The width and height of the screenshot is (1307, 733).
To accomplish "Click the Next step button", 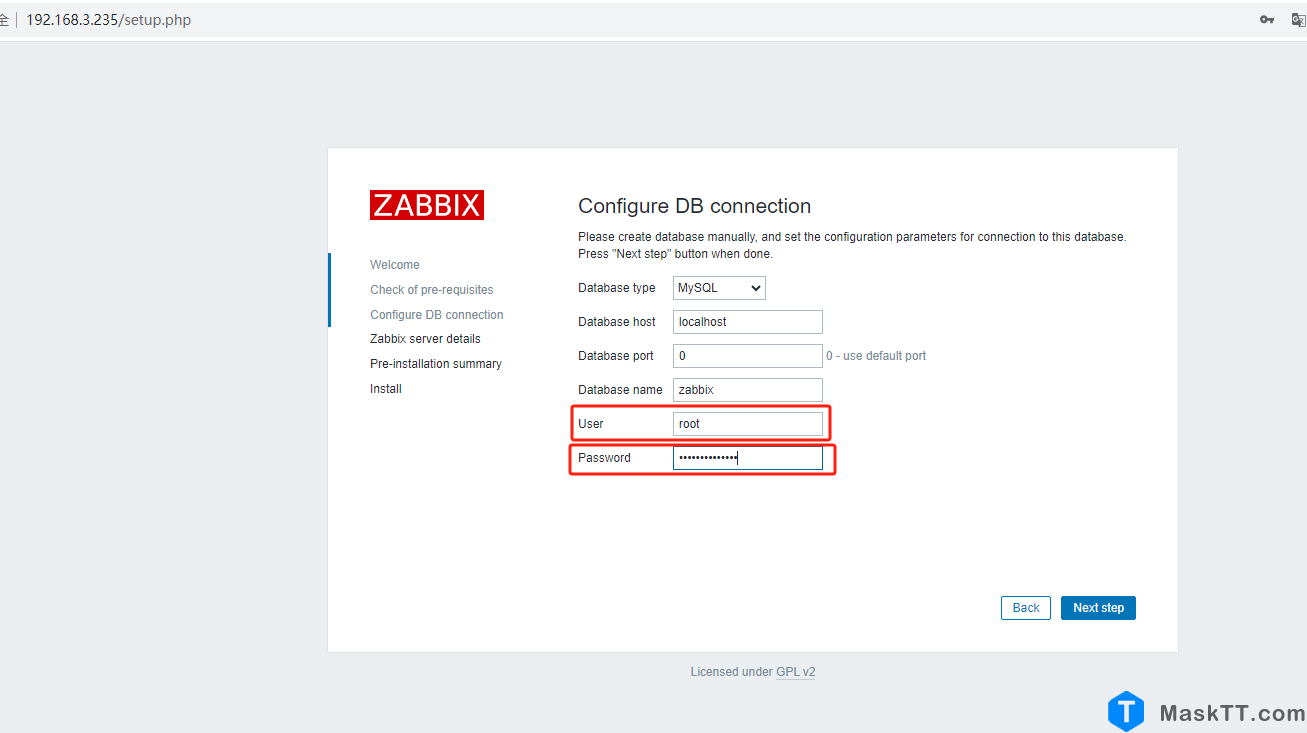I will pos(1098,608).
